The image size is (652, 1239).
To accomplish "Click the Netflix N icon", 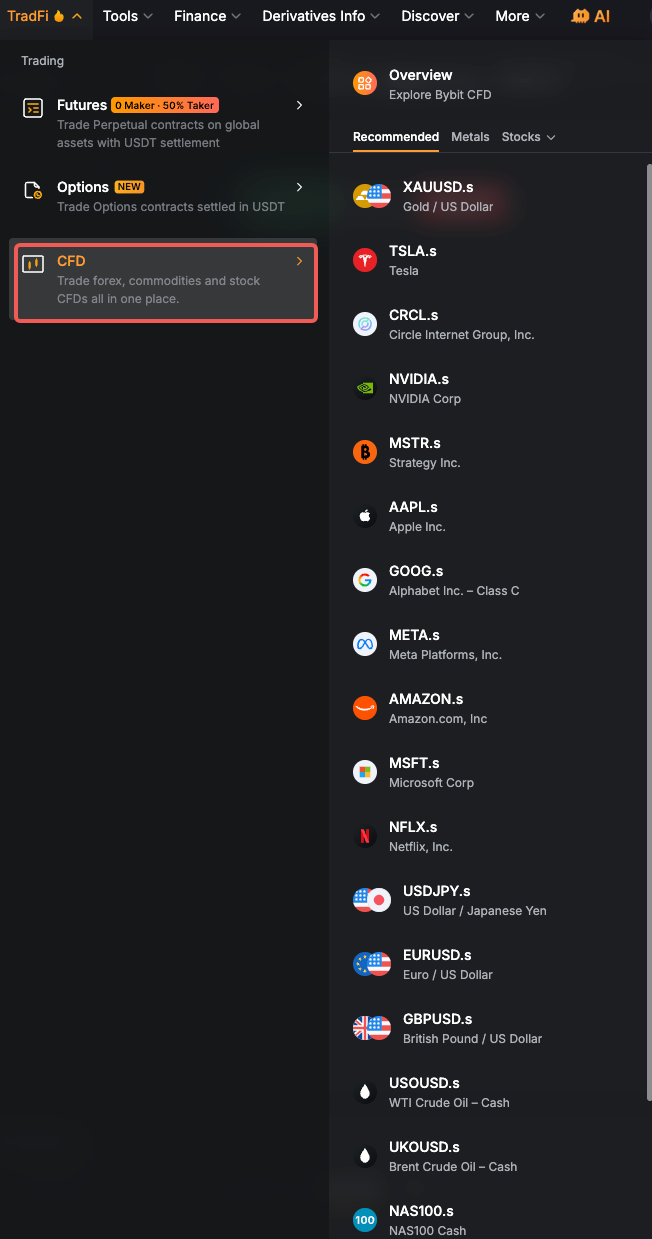I will [x=365, y=836].
